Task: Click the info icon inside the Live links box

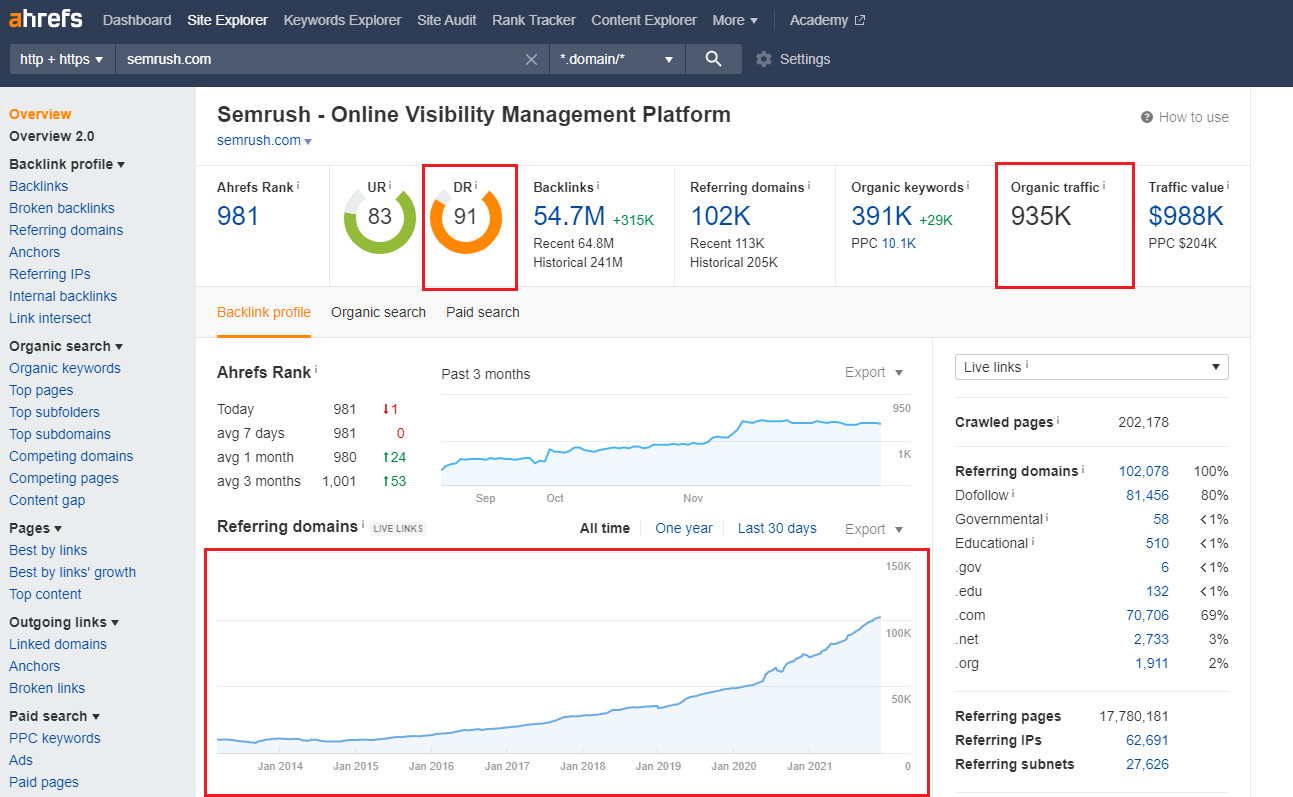Action: tap(1027, 365)
